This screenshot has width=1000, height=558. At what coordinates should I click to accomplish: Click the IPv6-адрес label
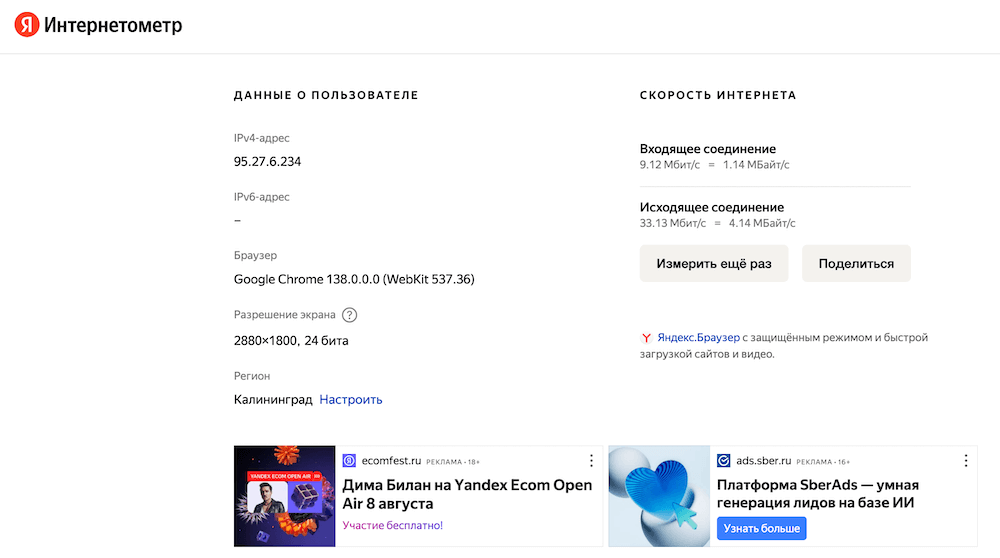tap(261, 197)
